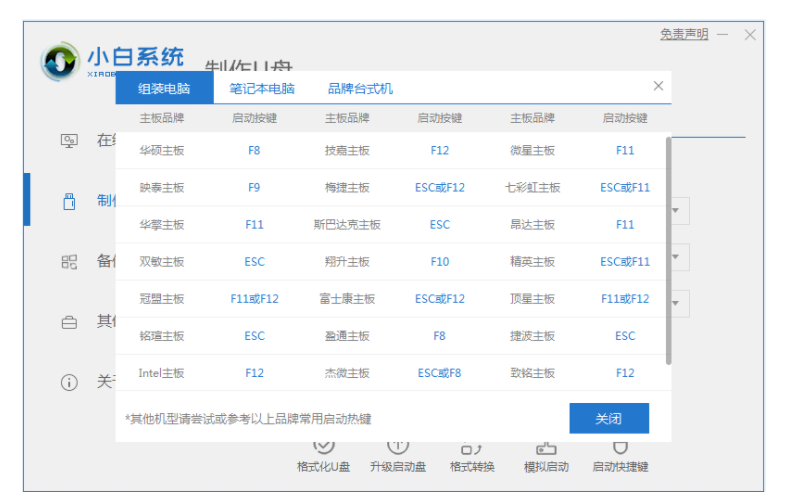The width and height of the screenshot is (806, 499).
Task: Open the backup grid icon in the sidebar
Action: click(69, 262)
